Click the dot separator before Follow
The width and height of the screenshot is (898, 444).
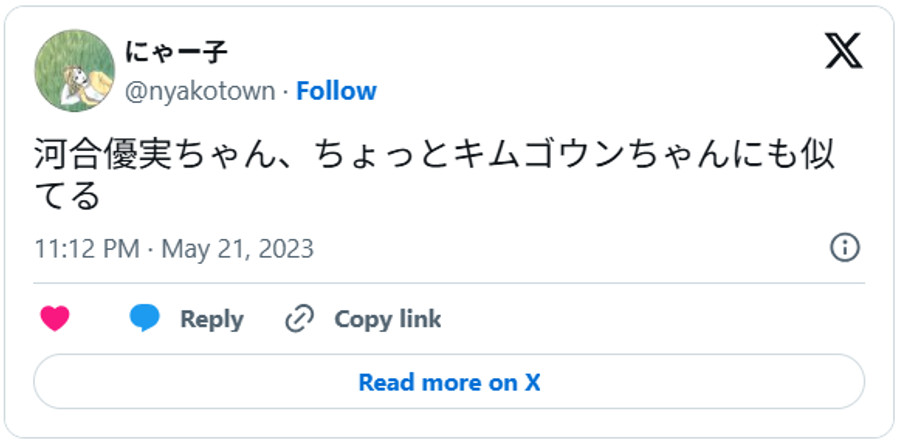click(286, 91)
